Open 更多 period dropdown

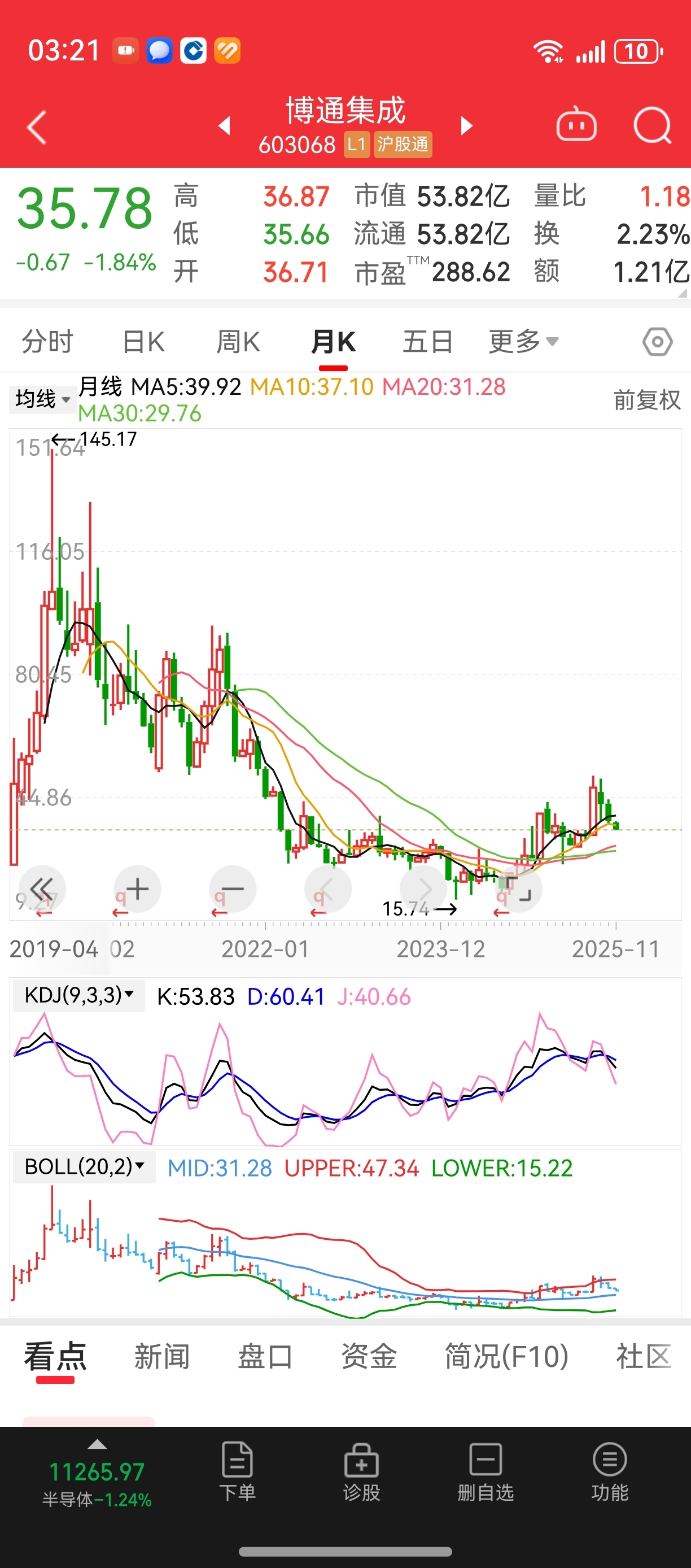[x=523, y=342]
